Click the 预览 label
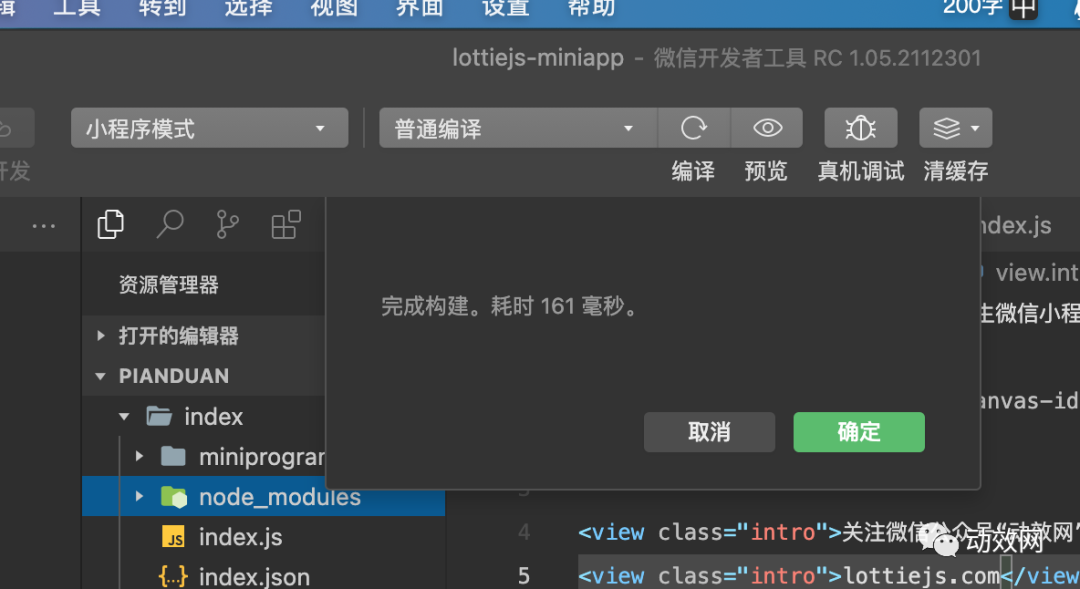The image size is (1080, 589). click(x=766, y=171)
